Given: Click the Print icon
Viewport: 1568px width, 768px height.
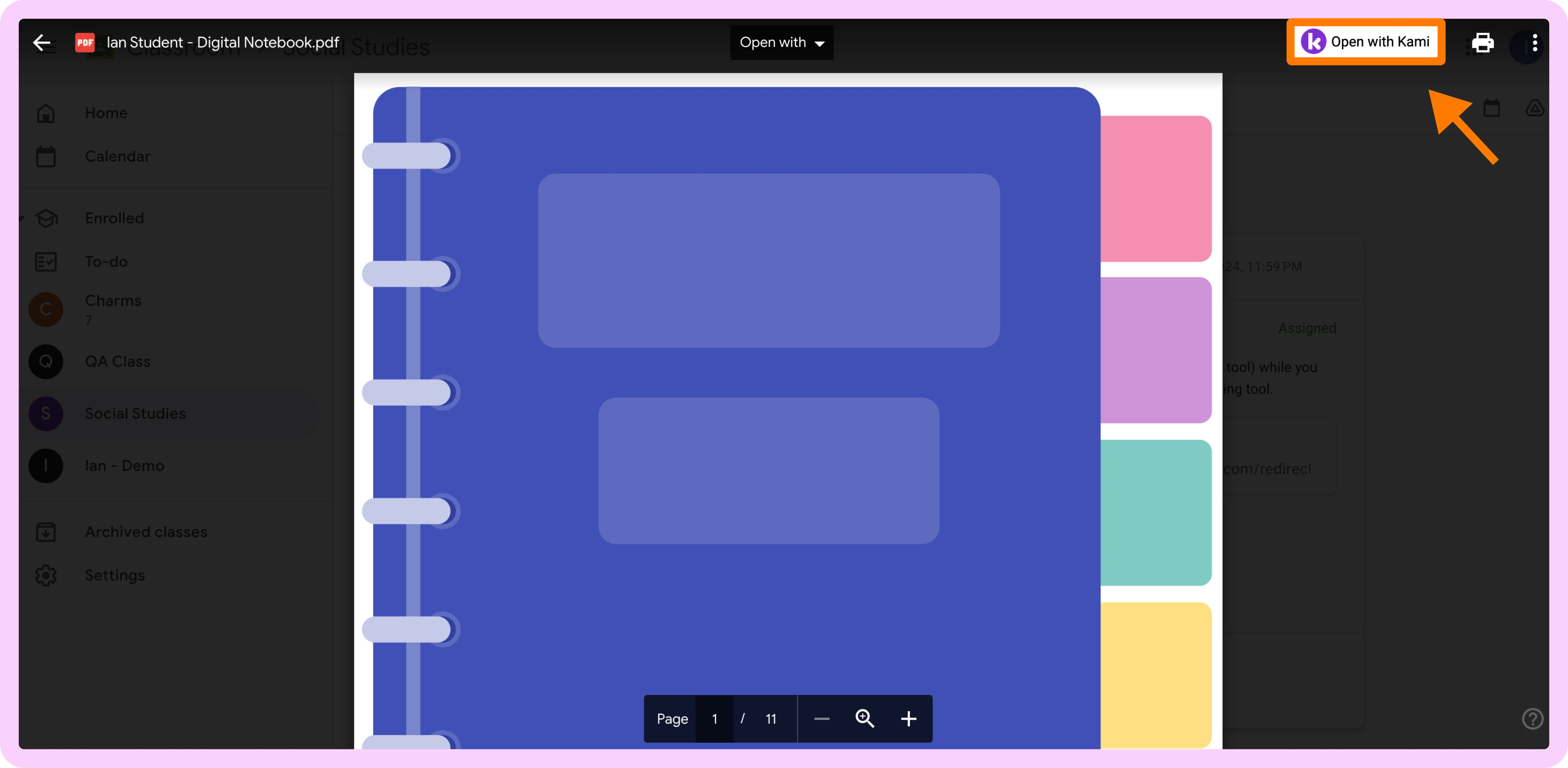Looking at the screenshot, I should [x=1483, y=43].
